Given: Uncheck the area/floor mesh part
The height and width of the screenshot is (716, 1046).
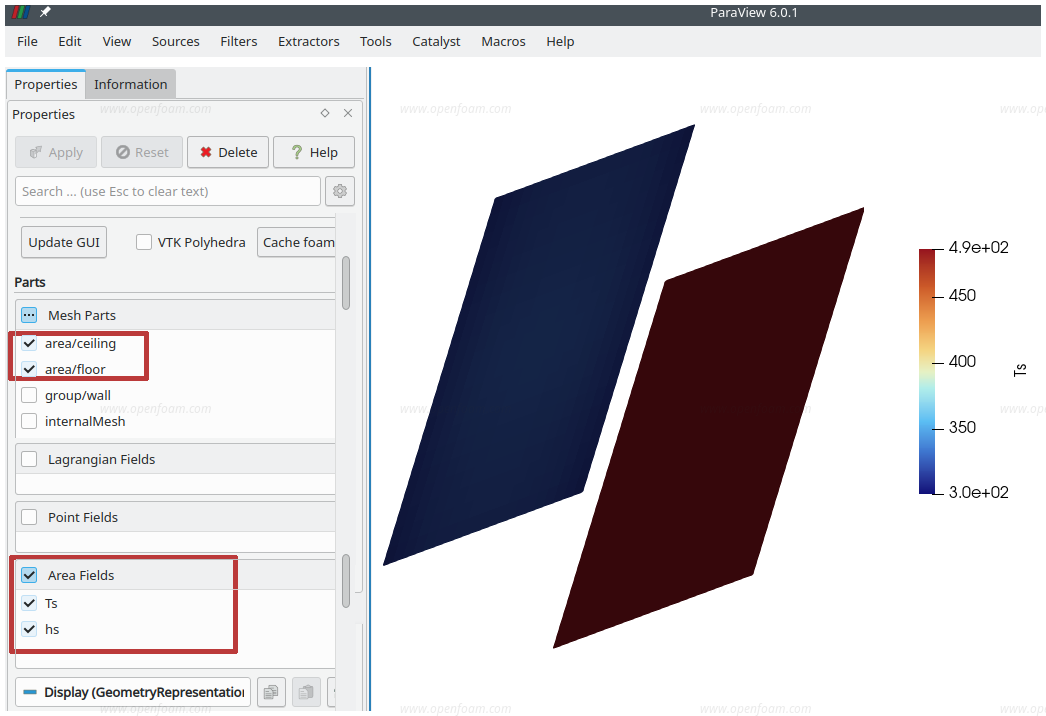Looking at the screenshot, I should 29,369.
